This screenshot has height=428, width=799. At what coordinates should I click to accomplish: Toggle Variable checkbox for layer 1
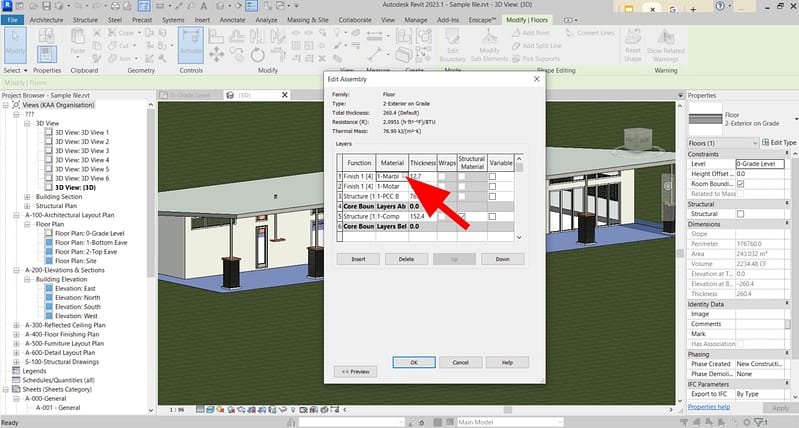point(492,176)
